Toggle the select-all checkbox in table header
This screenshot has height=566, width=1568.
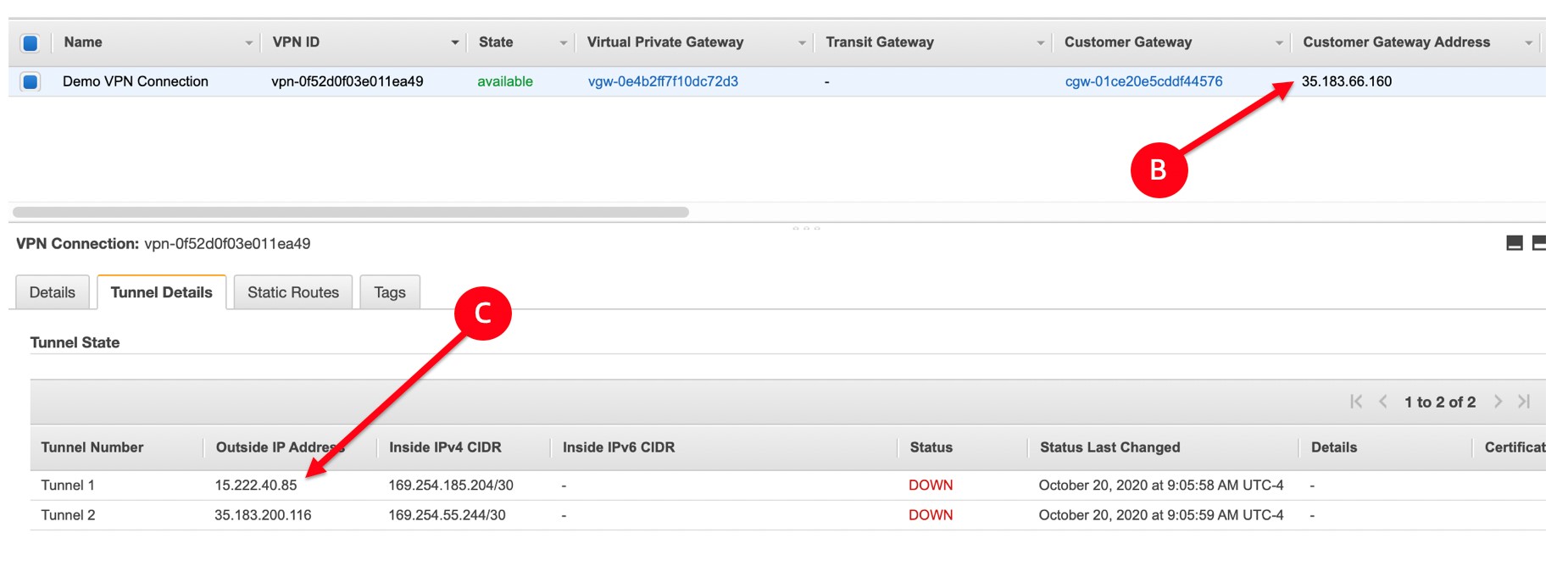[31, 42]
